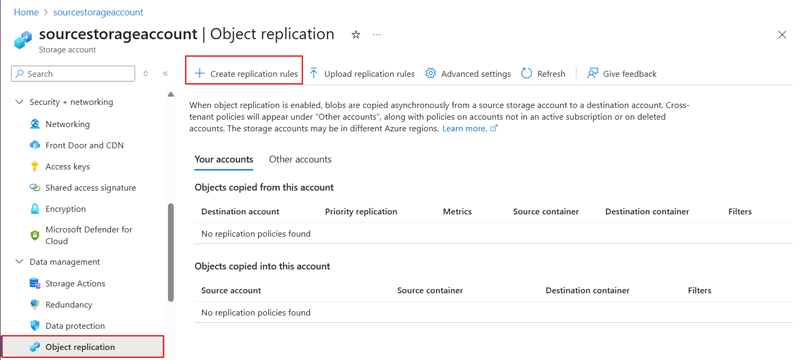Open Redundancy menu item
800x360 pixels.
click(x=69, y=304)
